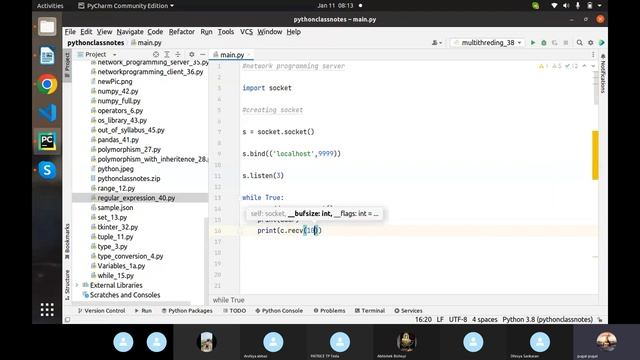Image resolution: width=640 pixels, height=360 pixels.
Task: Toggle Project tool window side tab
Action: (x=67, y=64)
